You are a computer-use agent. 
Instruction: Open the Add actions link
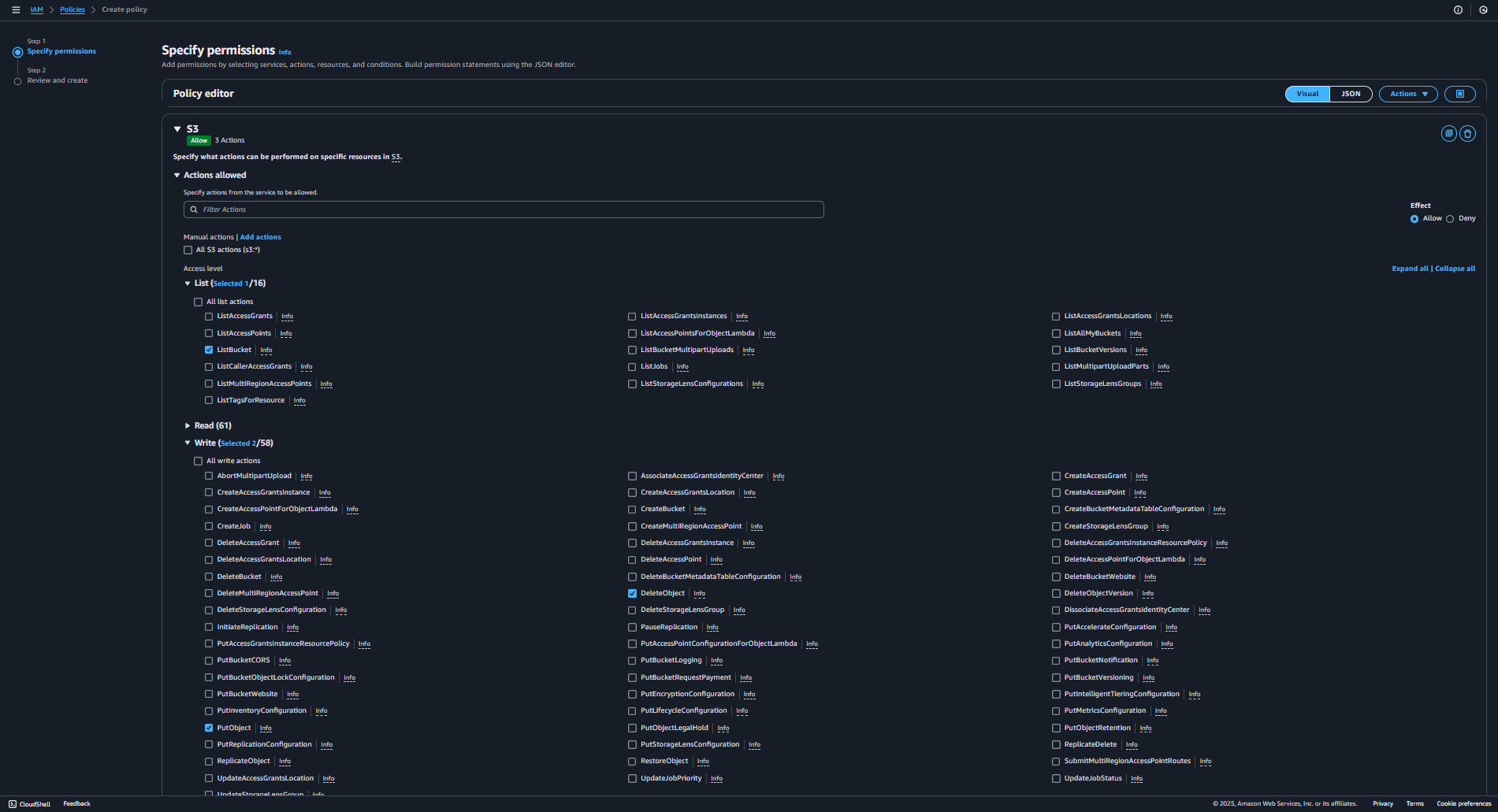pyautogui.click(x=260, y=236)
